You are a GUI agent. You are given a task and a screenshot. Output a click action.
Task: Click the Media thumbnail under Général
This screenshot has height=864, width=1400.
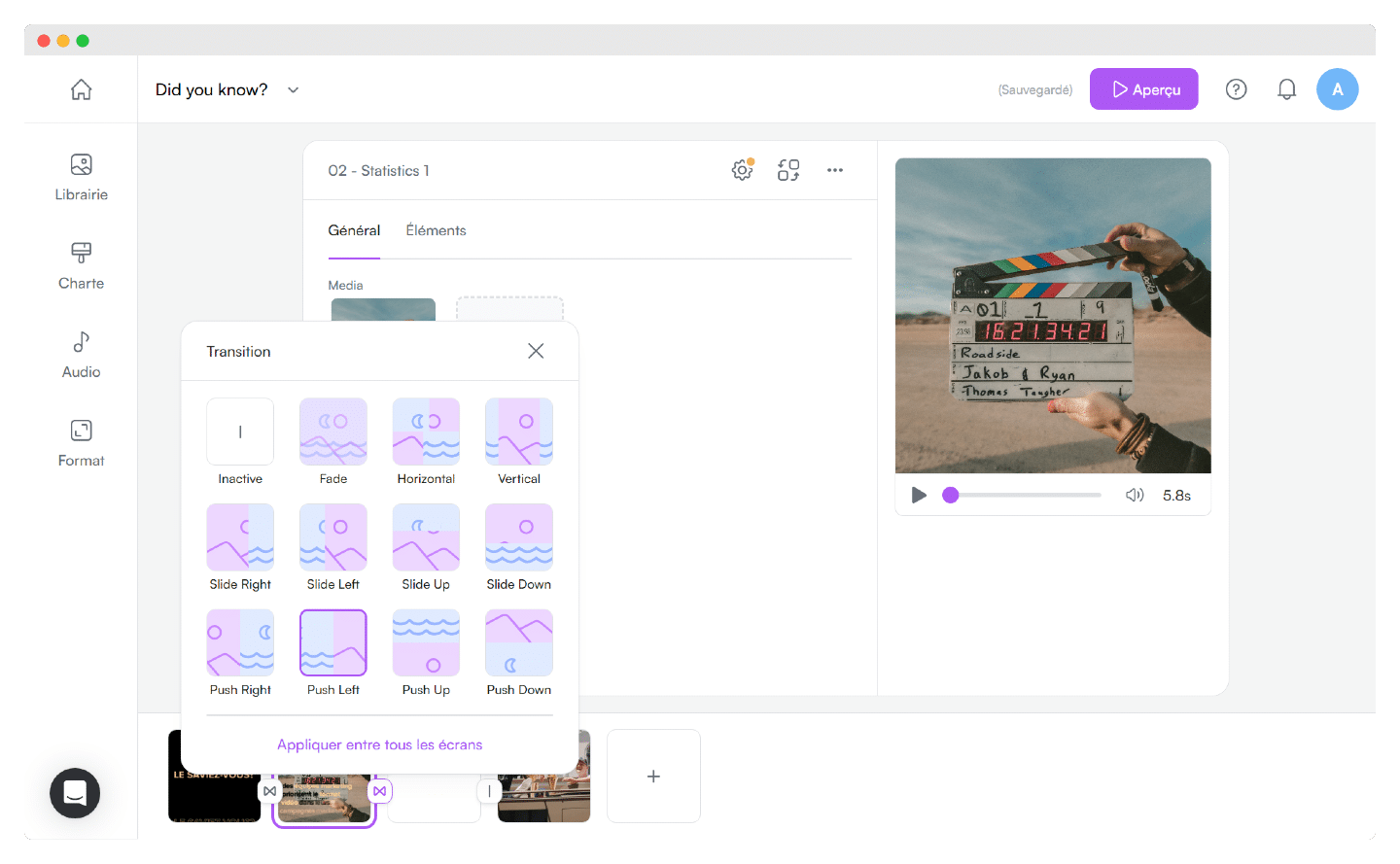383,309
